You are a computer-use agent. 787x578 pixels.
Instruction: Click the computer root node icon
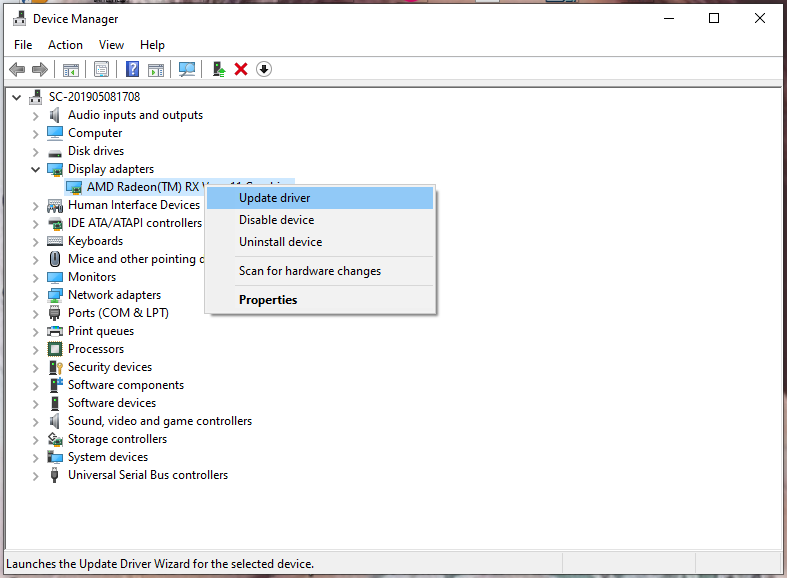pos(36,97)
